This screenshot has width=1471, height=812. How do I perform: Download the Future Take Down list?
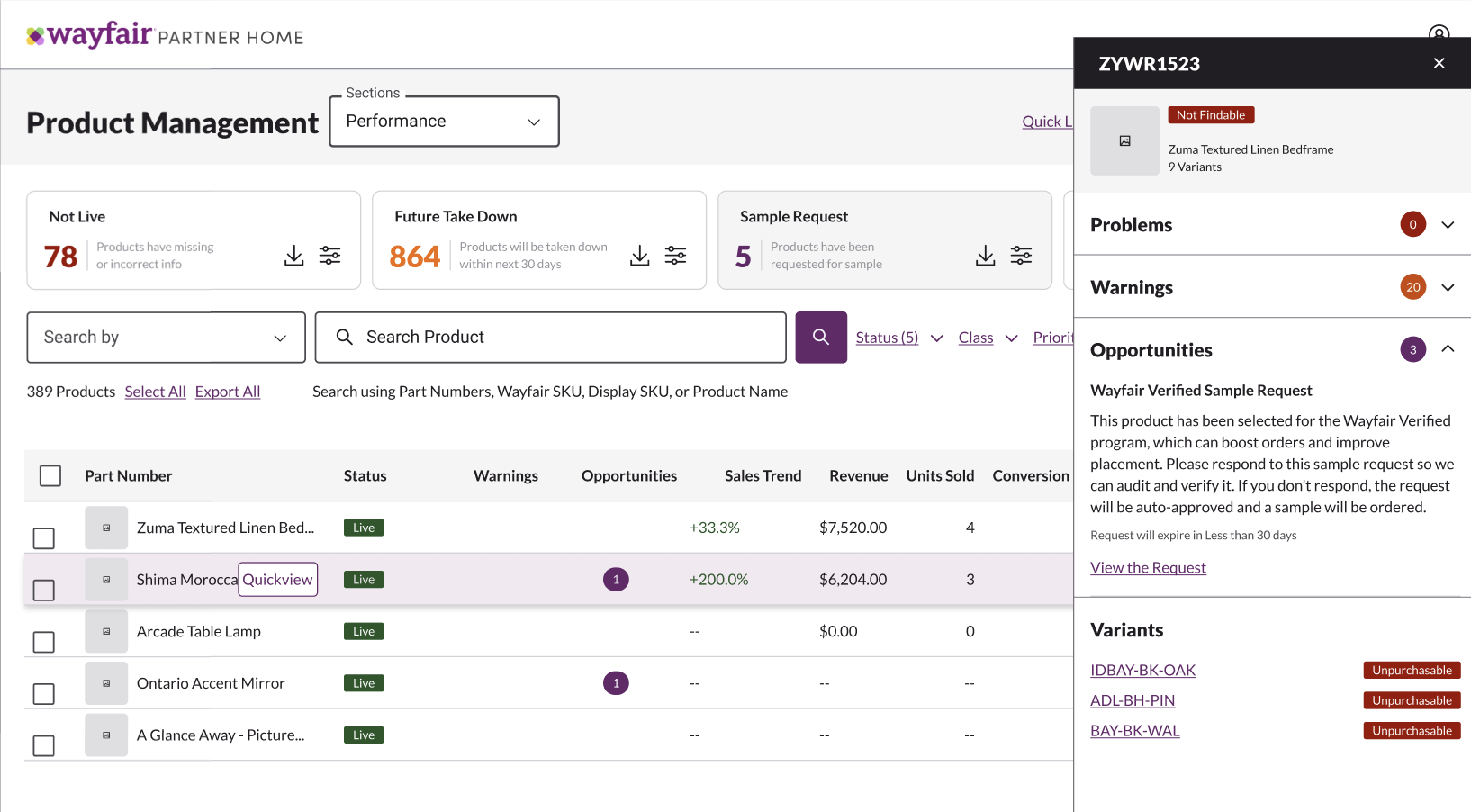click(x=639, y=256)
